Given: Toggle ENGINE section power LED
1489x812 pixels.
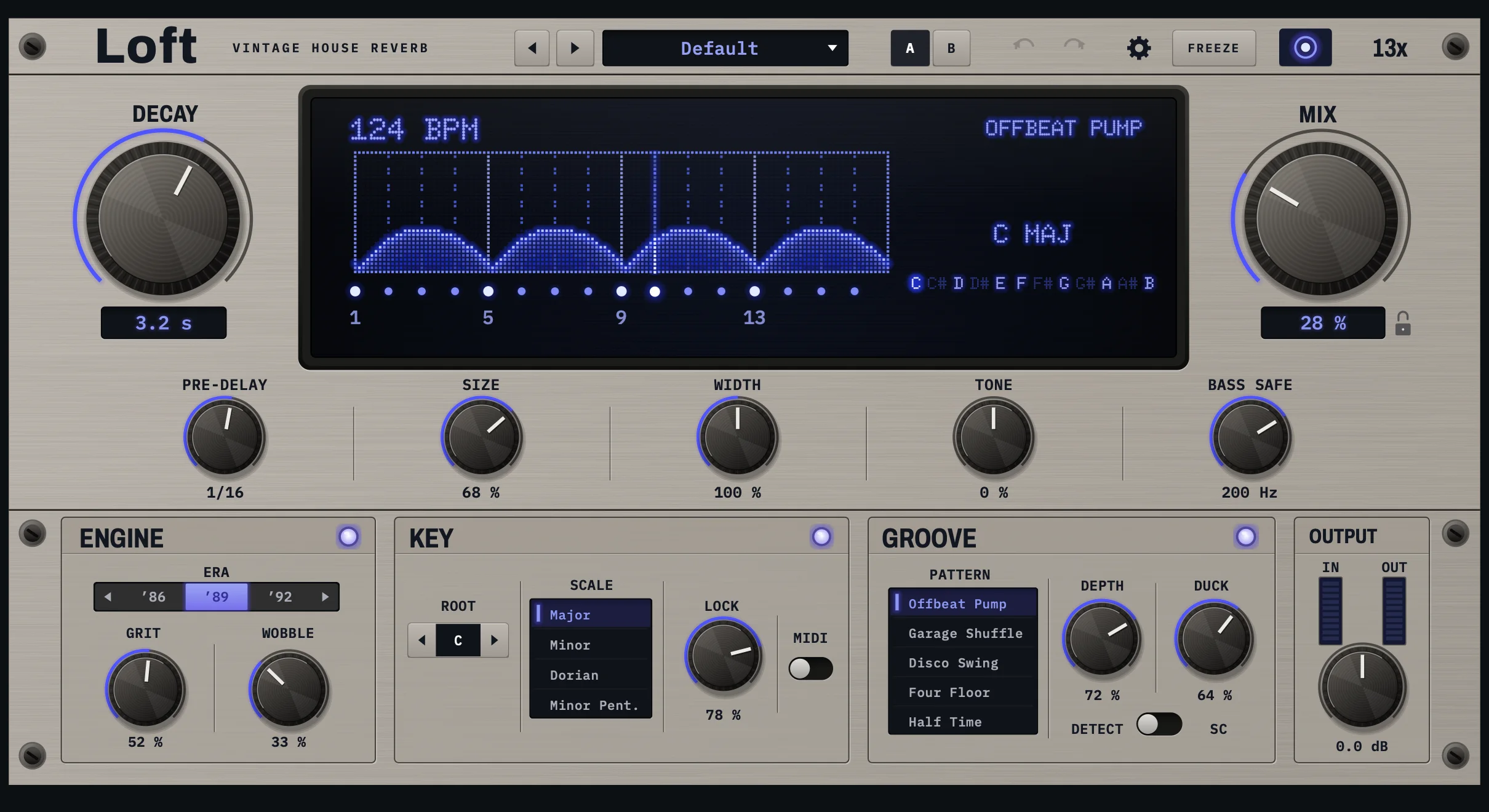Looking at the screenshot, I should pos(348,537).
